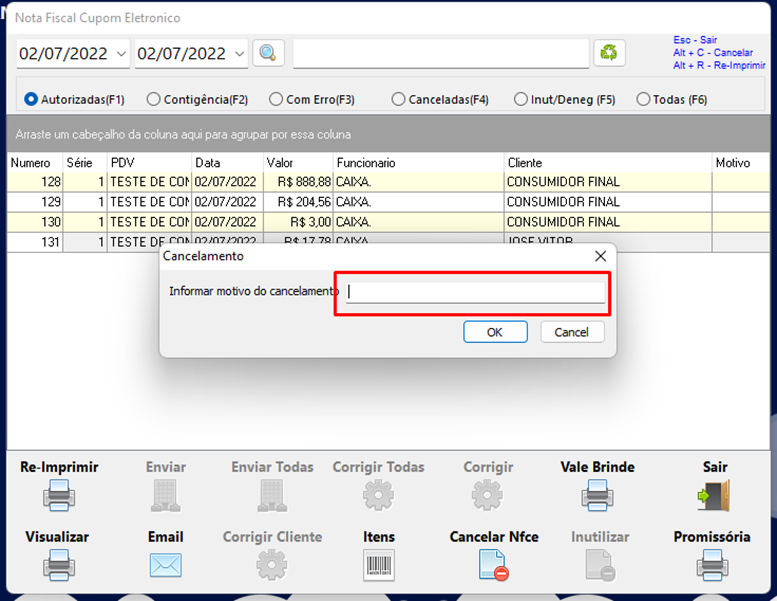This screenshot has width=777, height=601.
Task: Select the Contigência(F2) radio button
Action: click(x=154, y=100)
